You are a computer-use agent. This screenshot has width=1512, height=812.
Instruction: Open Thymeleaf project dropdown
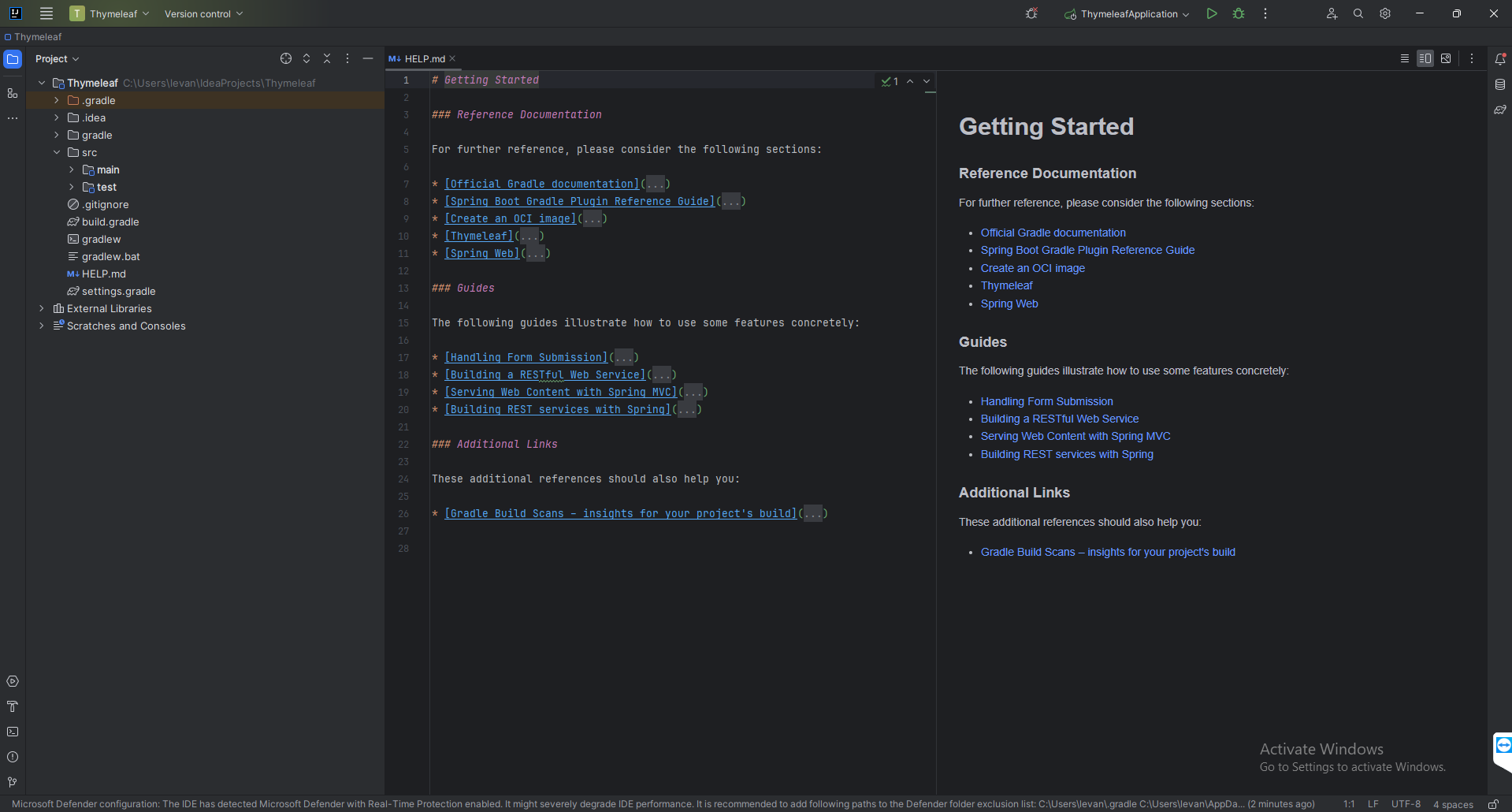(x=110, y=13)
